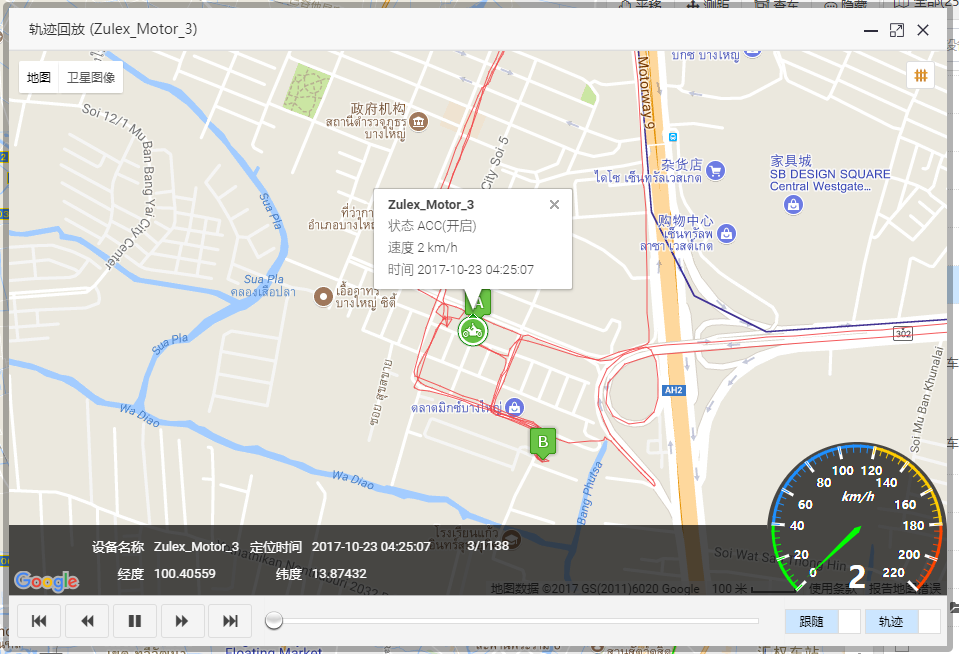Pause the track playback
The height and width of the screenshot is (654, 959).
click(135, 621)
